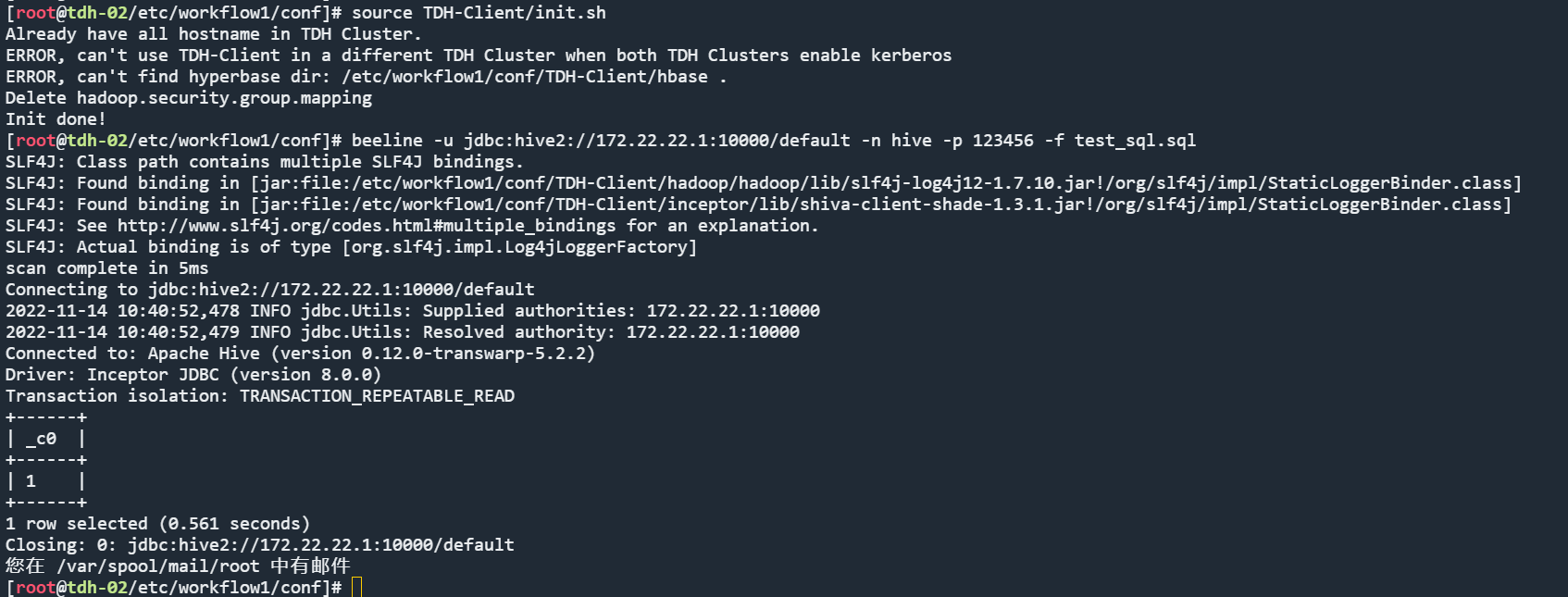Viewport: 1568px width, 597px height.
Task: Click the test_sql.sql filename in beeline command
Action: click(1135, 141)
